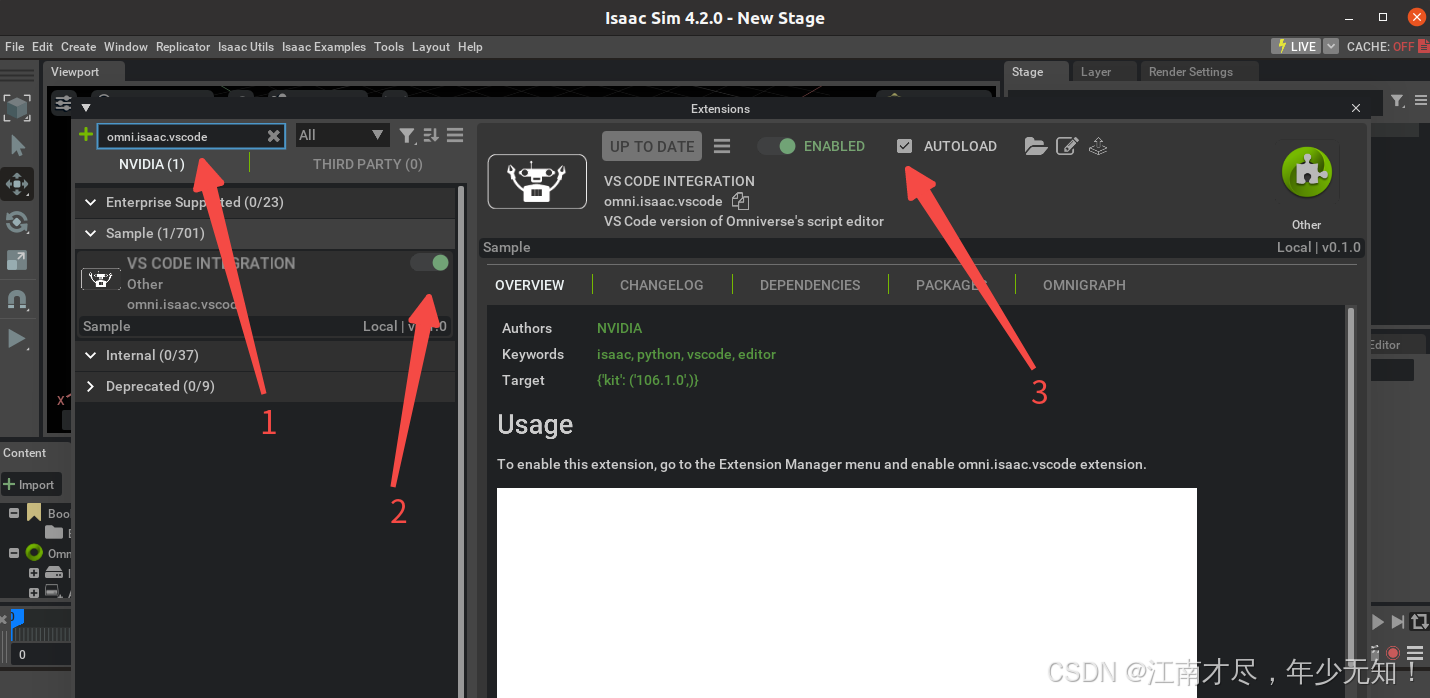Click the selection mode cube icon
The image size is (1430, 698).
click(17, 107)
